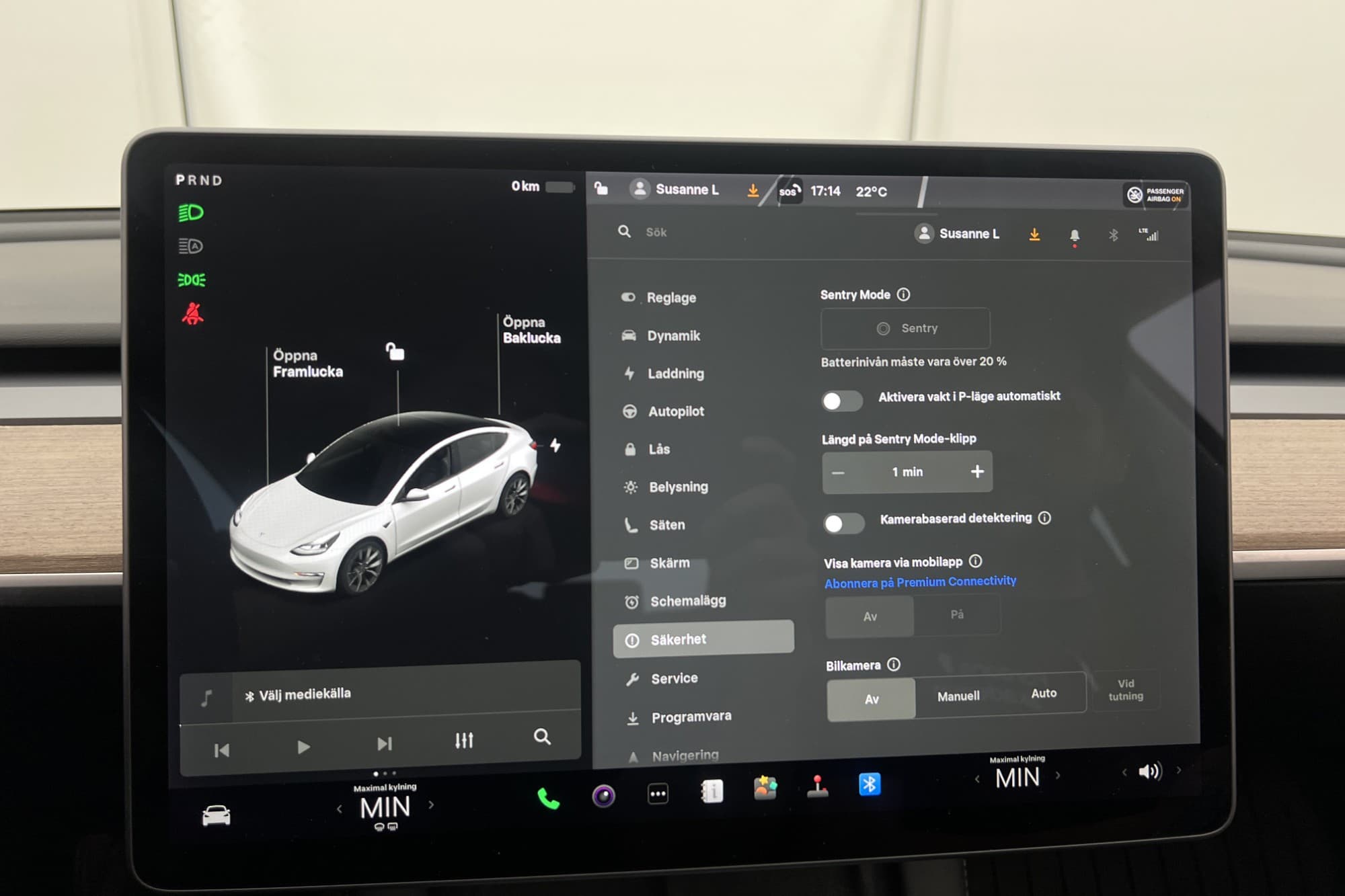The image size is (1345, 896).
Task: Open the three-dots app launcher
Action: (658, 794)
